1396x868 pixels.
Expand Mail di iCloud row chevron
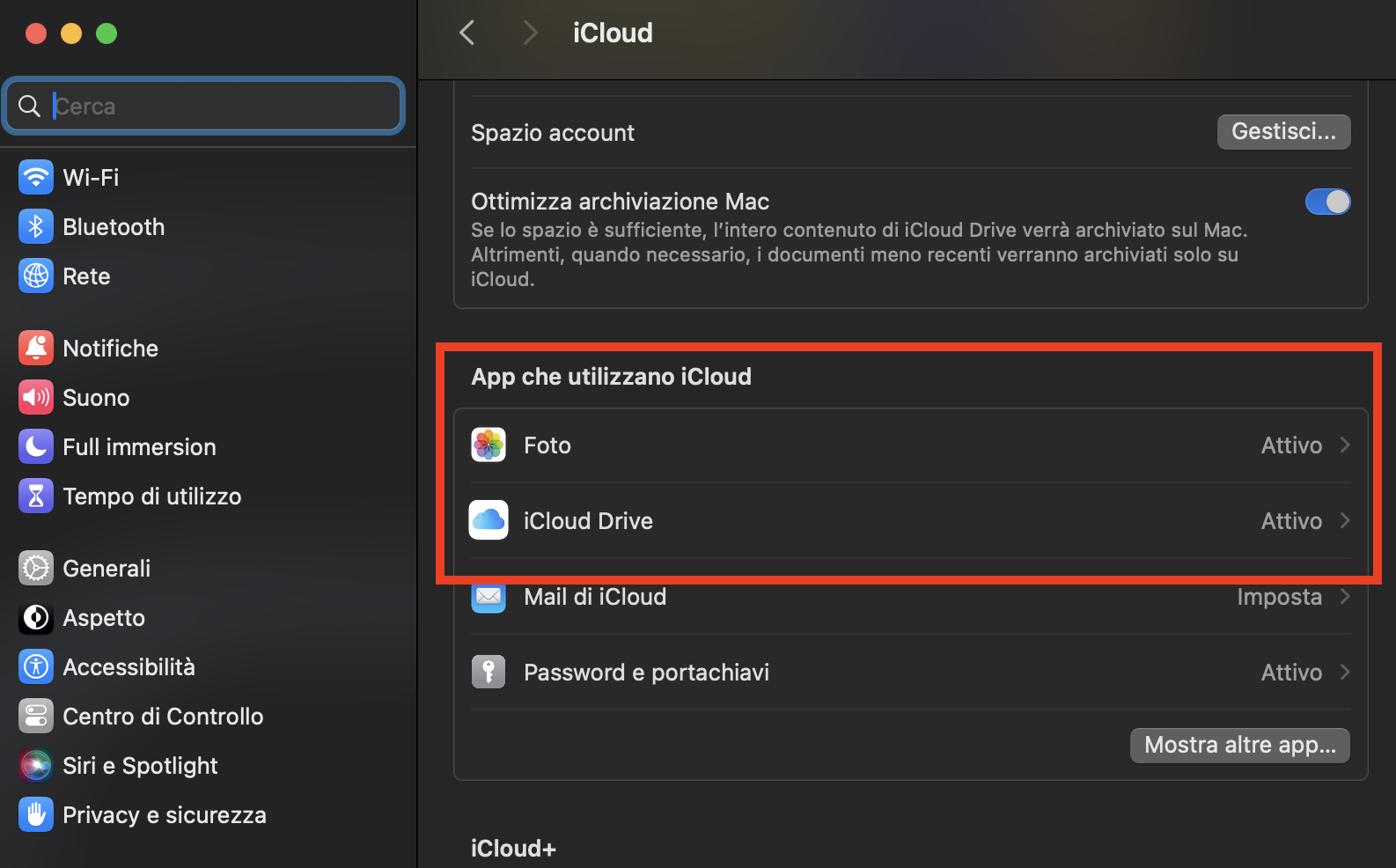pos(1344,596)
